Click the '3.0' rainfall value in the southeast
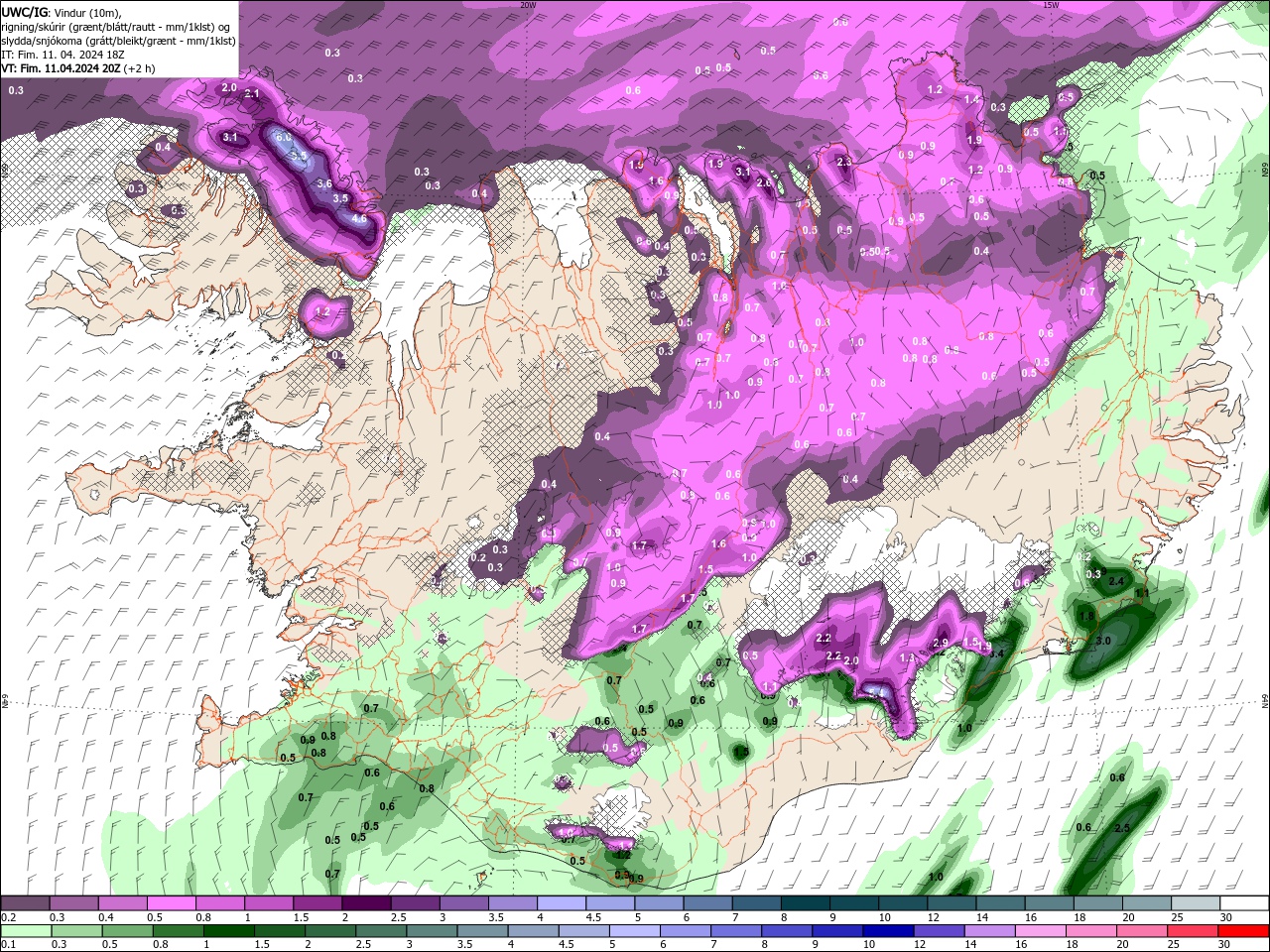 pyautogui.click(x=1102, y=642)
